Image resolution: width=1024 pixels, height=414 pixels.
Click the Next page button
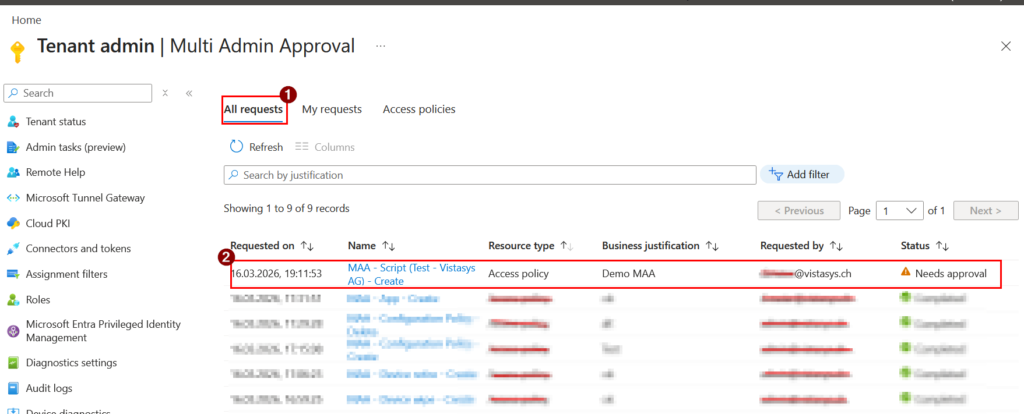tap(985, 211)
